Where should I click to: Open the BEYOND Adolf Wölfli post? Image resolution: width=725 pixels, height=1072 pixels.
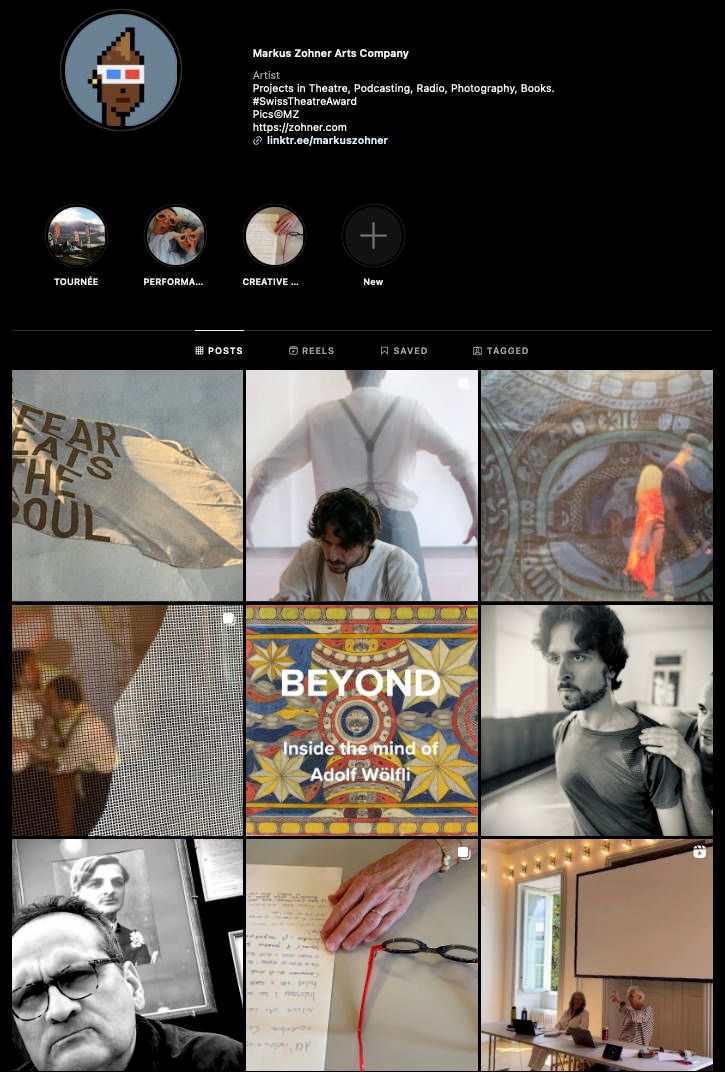[x=361, y=720]
